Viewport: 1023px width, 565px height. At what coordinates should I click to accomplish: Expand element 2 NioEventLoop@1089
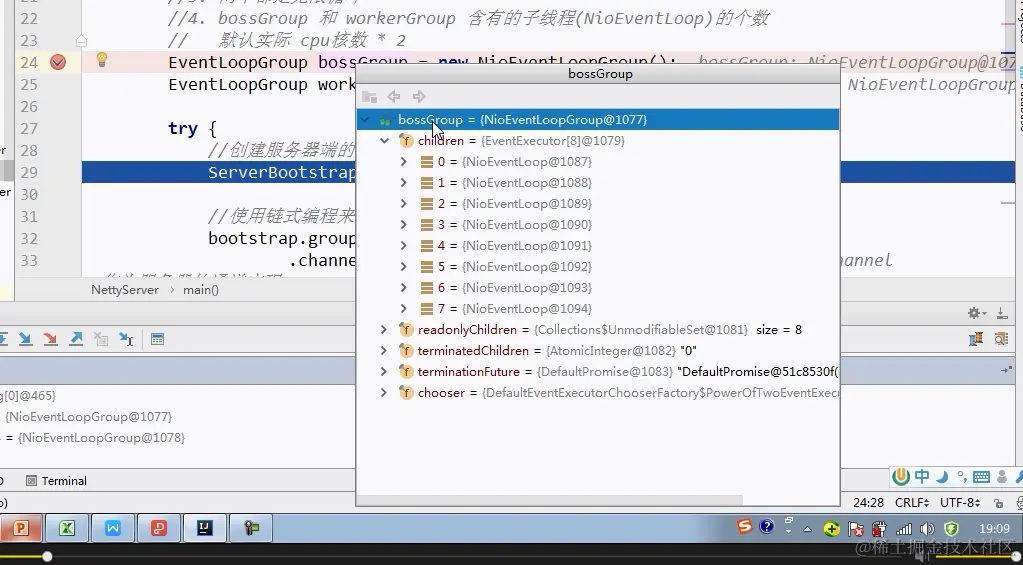click(x=403, y=204)
